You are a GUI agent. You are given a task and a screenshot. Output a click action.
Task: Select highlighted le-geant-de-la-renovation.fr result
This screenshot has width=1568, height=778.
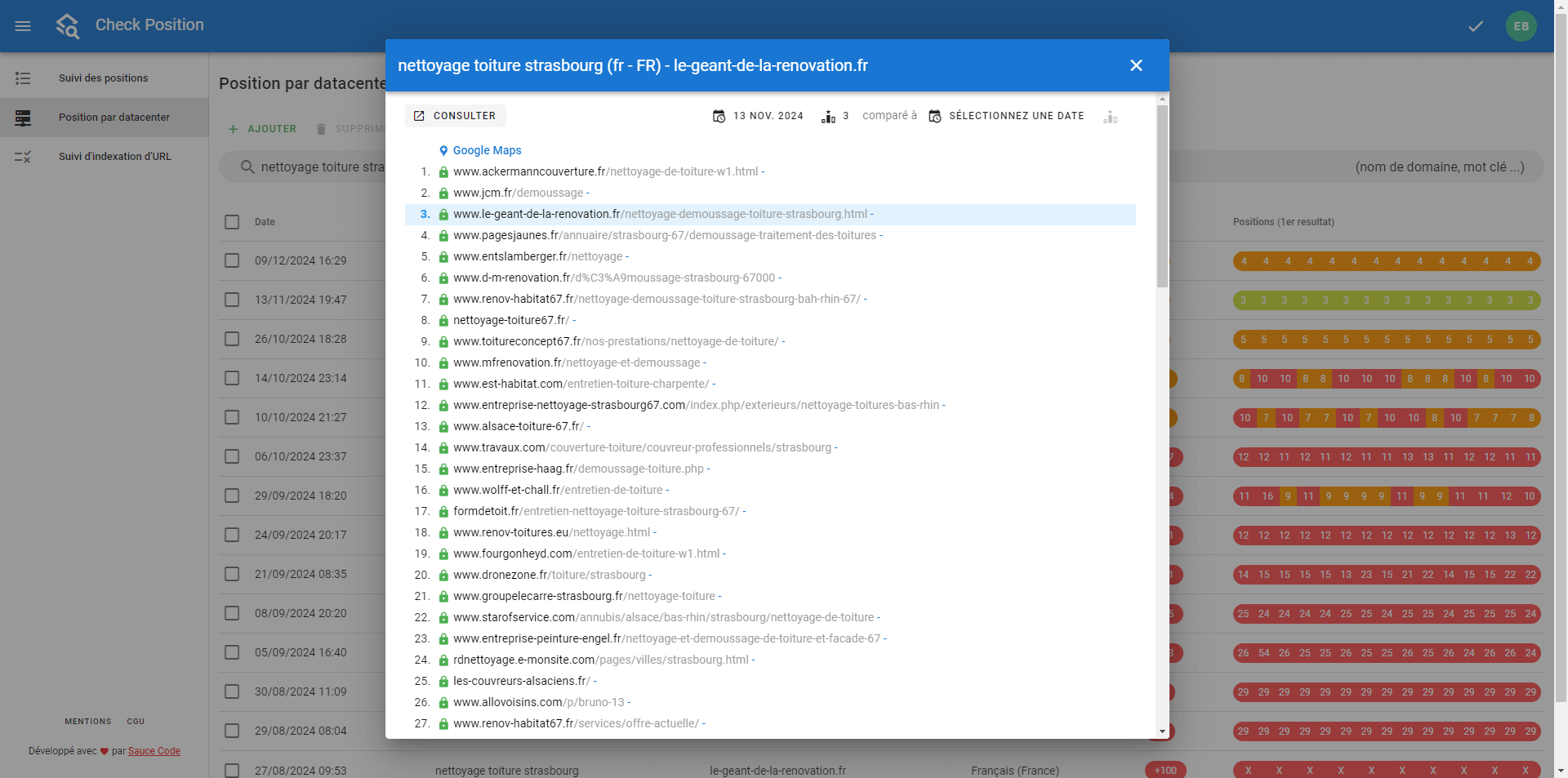[x=770, y=214]
